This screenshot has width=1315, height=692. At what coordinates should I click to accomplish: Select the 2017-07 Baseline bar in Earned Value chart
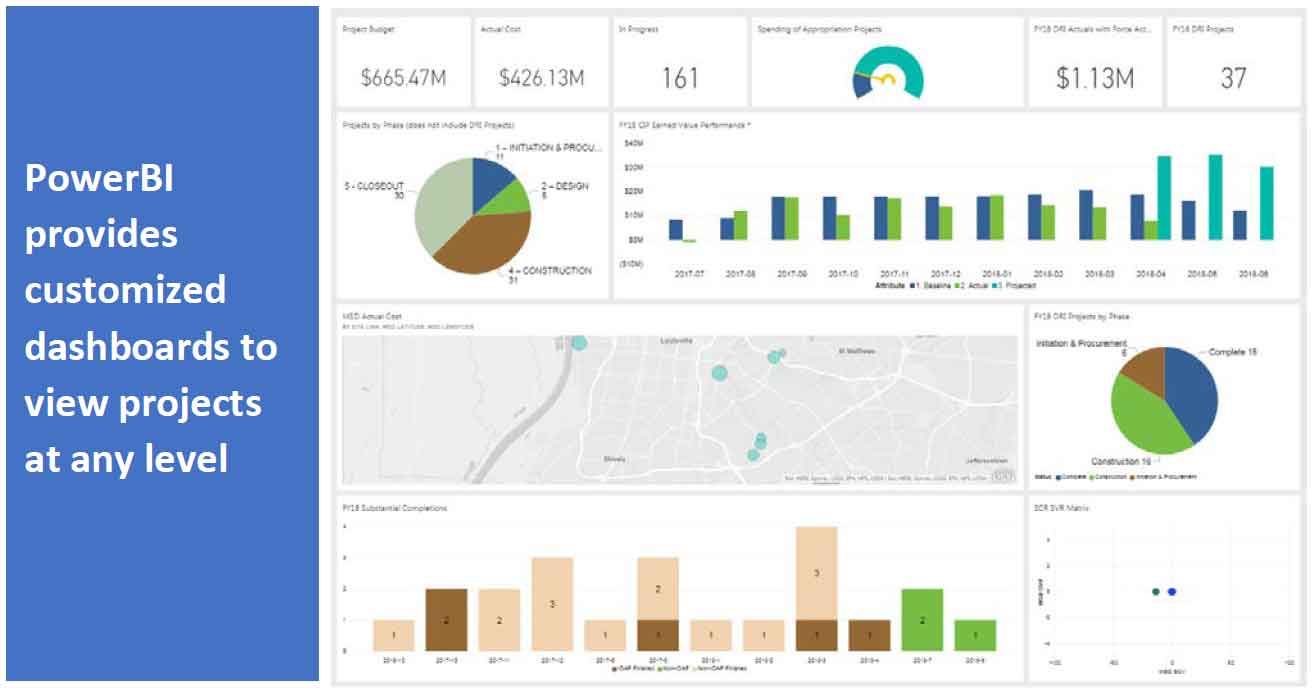(676, 230)
